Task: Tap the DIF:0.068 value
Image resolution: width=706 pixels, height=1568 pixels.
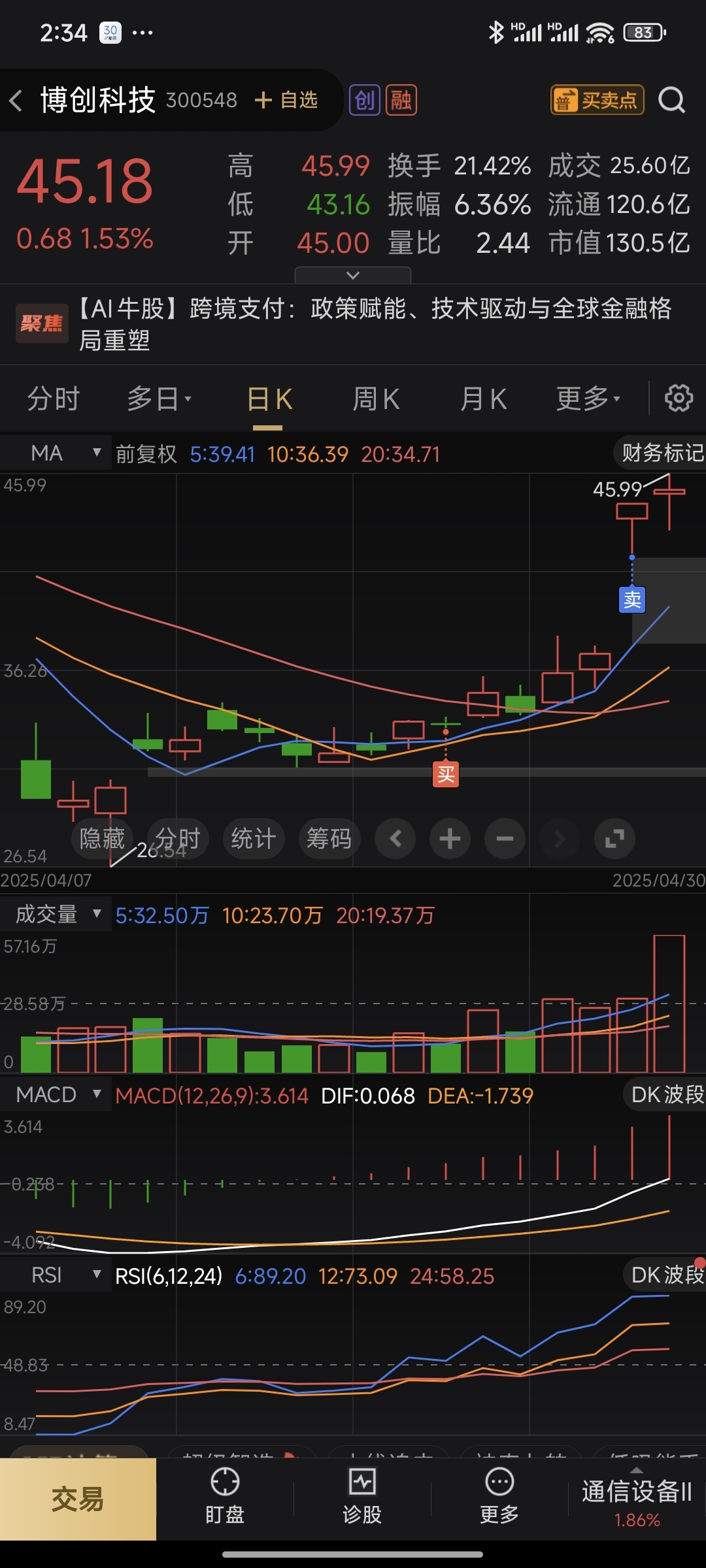Action: click(x=368, y=1096)
